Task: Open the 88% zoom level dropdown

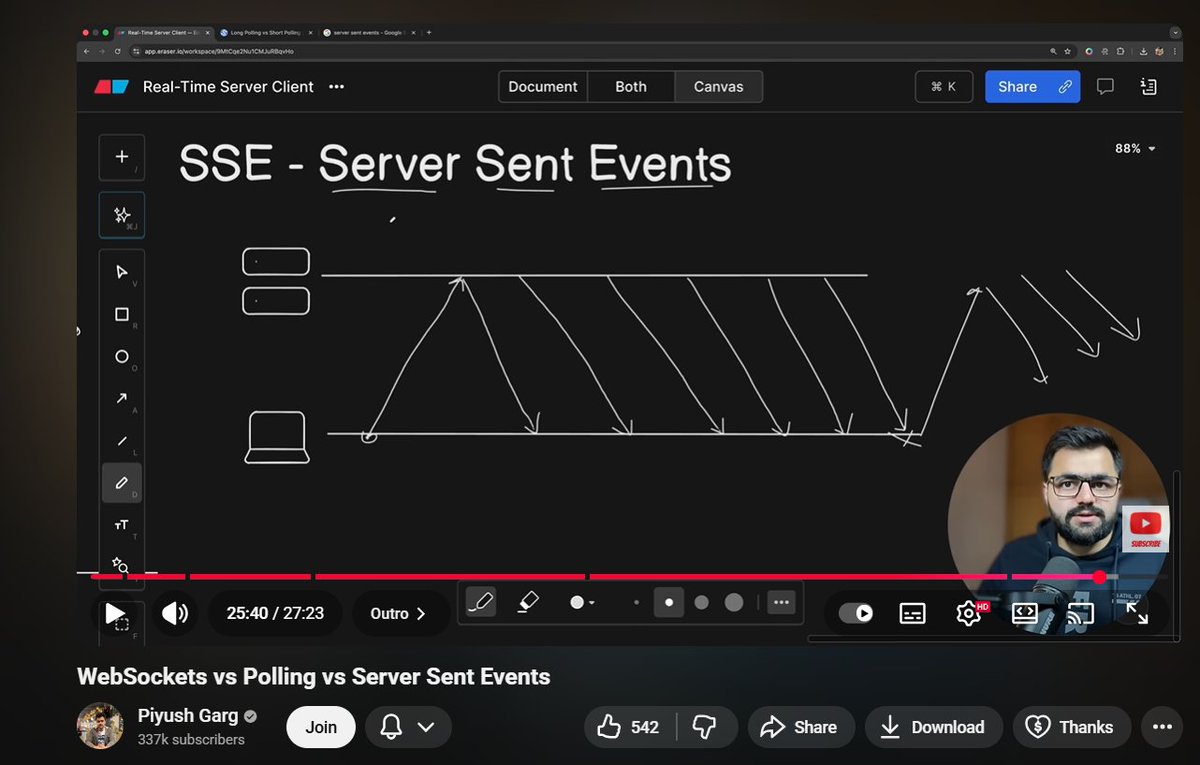Action: tap(1135, 148)
